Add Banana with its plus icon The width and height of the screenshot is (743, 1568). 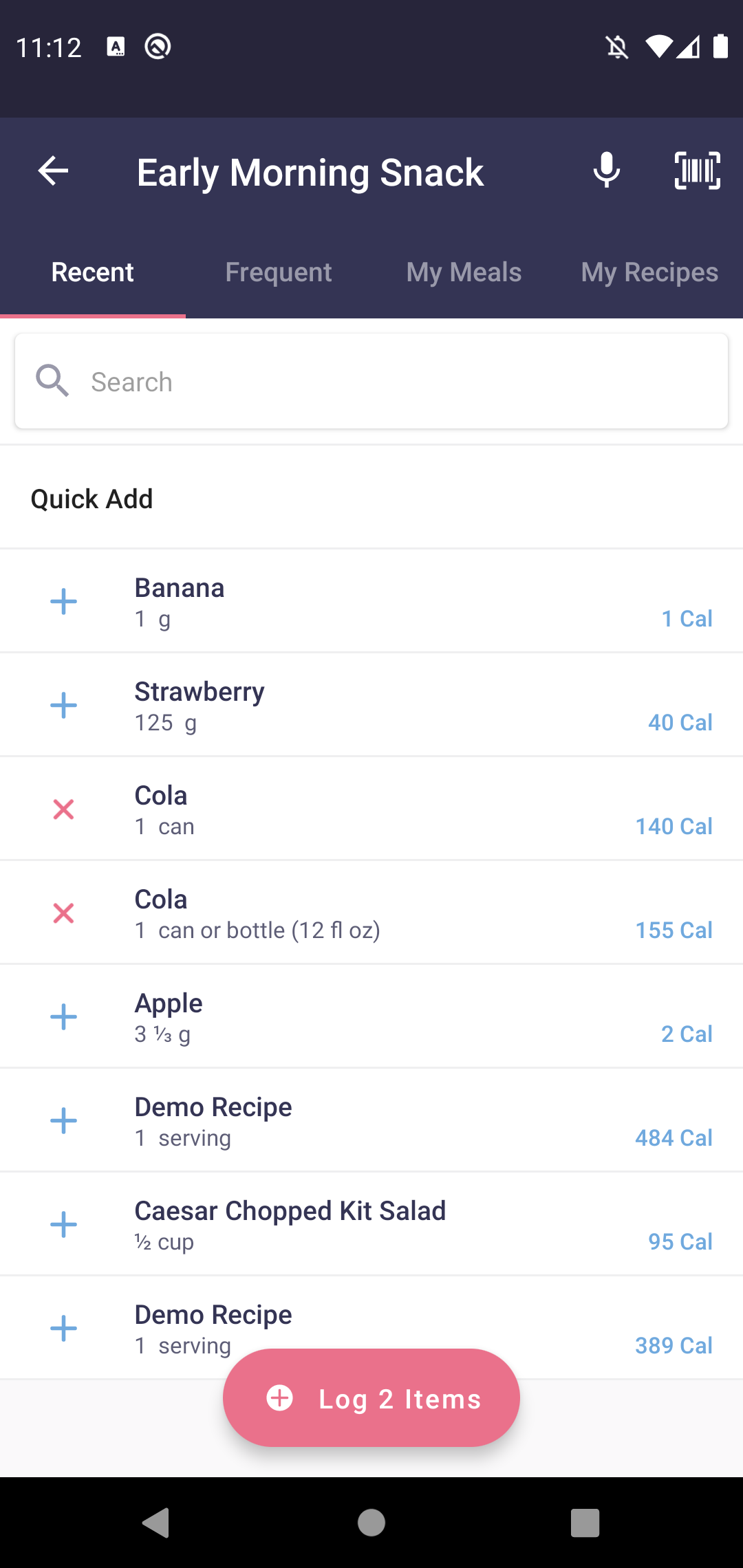click(x=63, y=602)
